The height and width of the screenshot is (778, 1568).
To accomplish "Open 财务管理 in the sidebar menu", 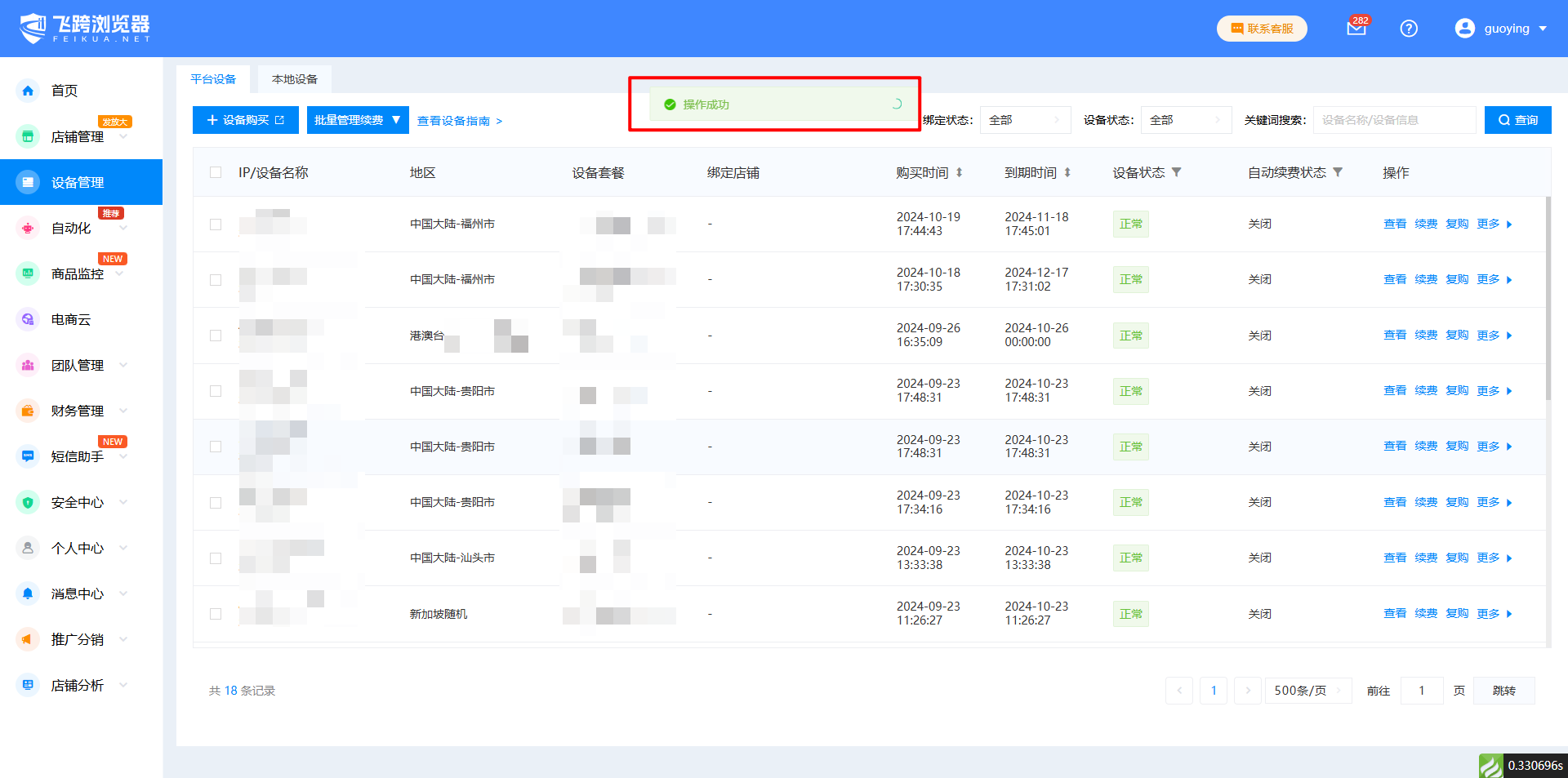I will coord(78,411).
